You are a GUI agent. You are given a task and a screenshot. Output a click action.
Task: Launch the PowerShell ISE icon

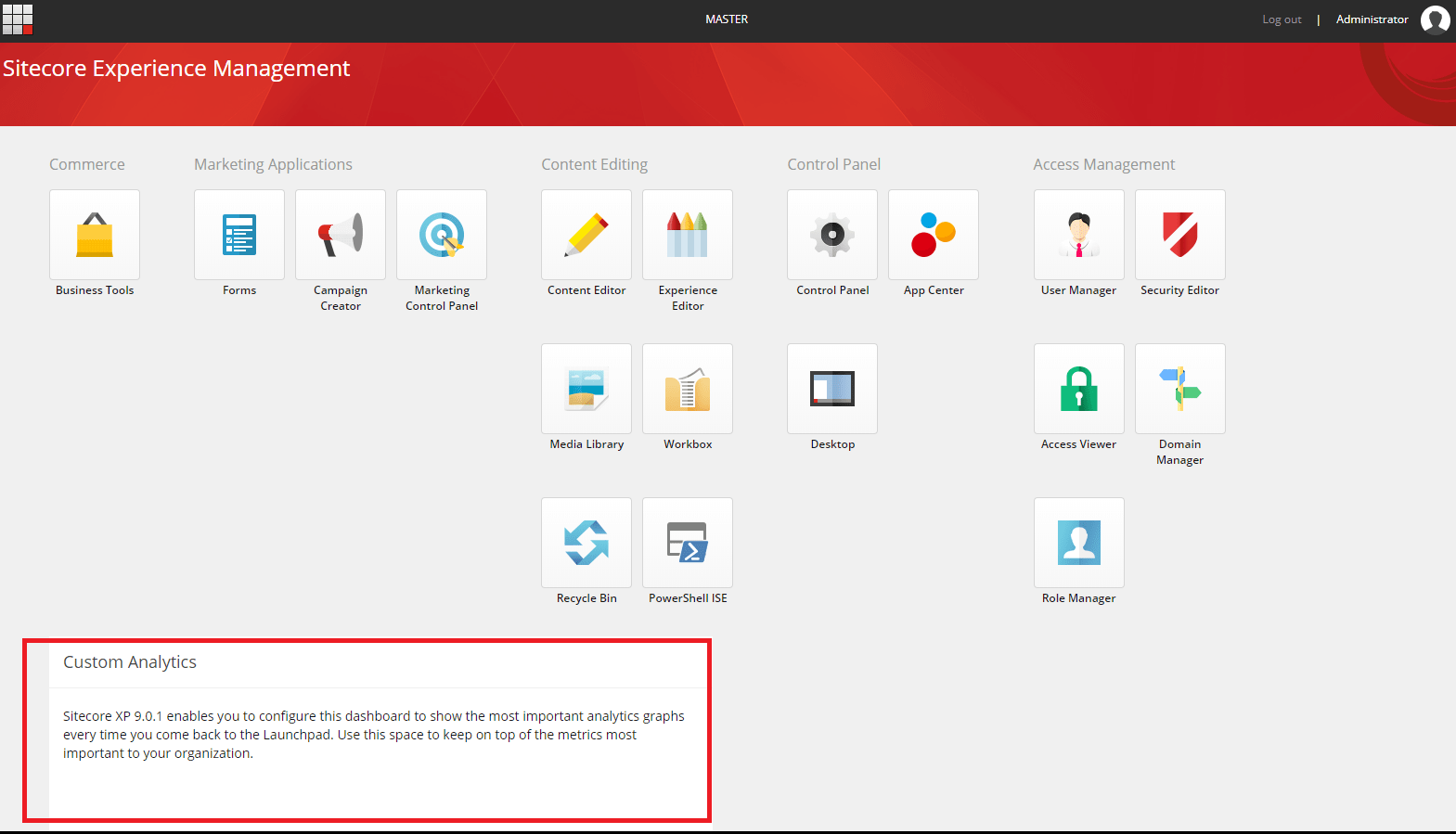[x=688, y=543]
